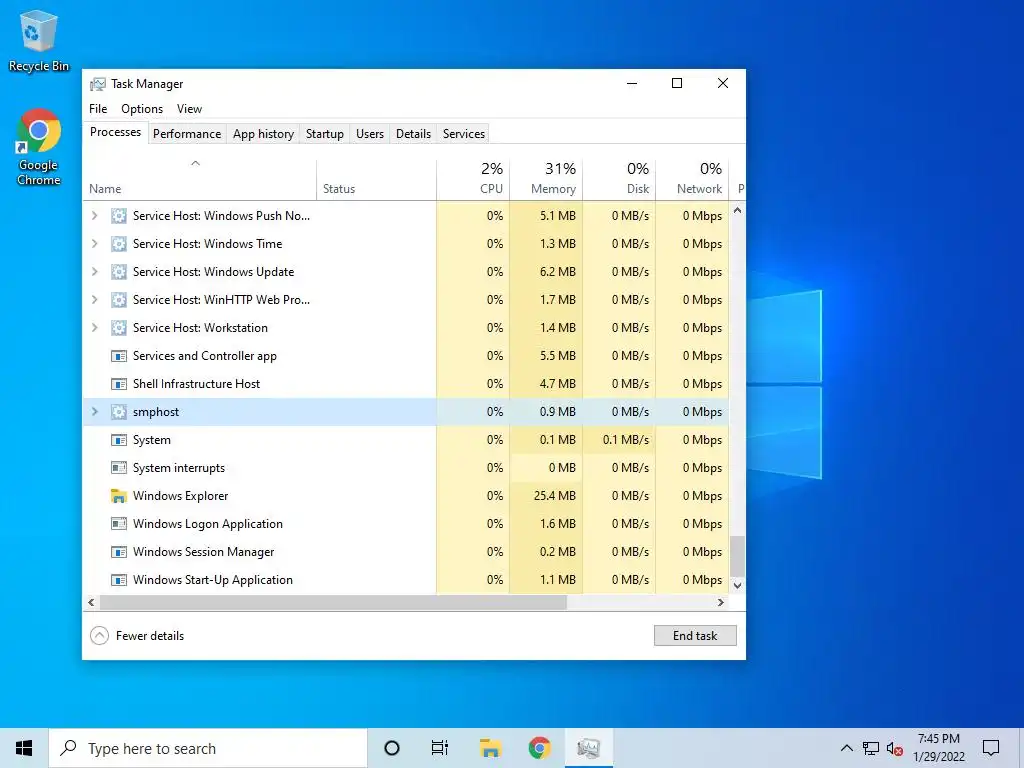Sort by the Network column header
The height and width of the screenshot is (768, 1024).
[692, 179]
